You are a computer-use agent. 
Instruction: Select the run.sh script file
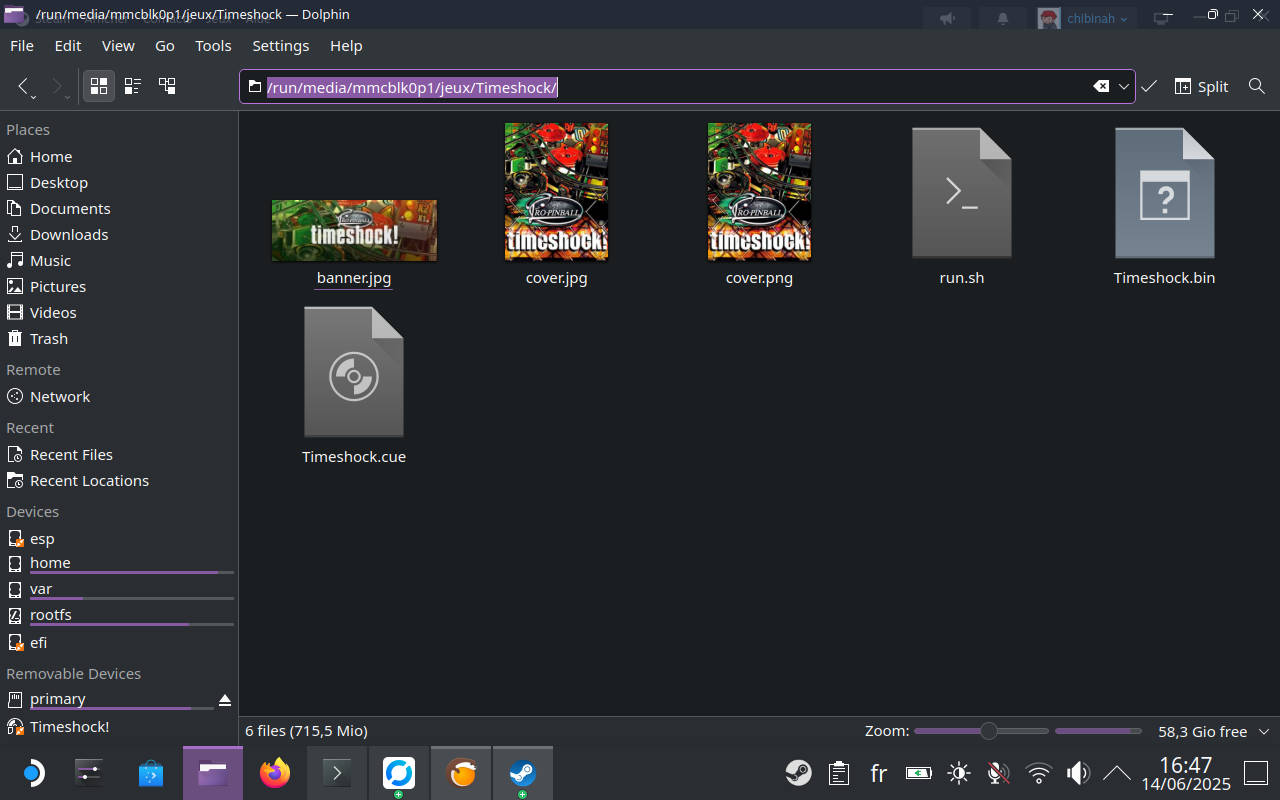click(x=962, y=192)
